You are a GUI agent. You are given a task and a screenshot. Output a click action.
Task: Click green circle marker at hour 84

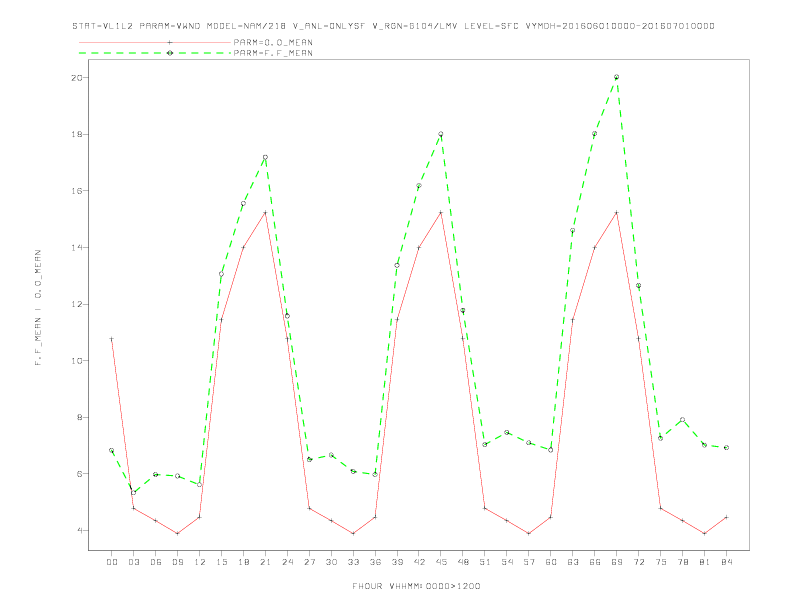(727, 447)
